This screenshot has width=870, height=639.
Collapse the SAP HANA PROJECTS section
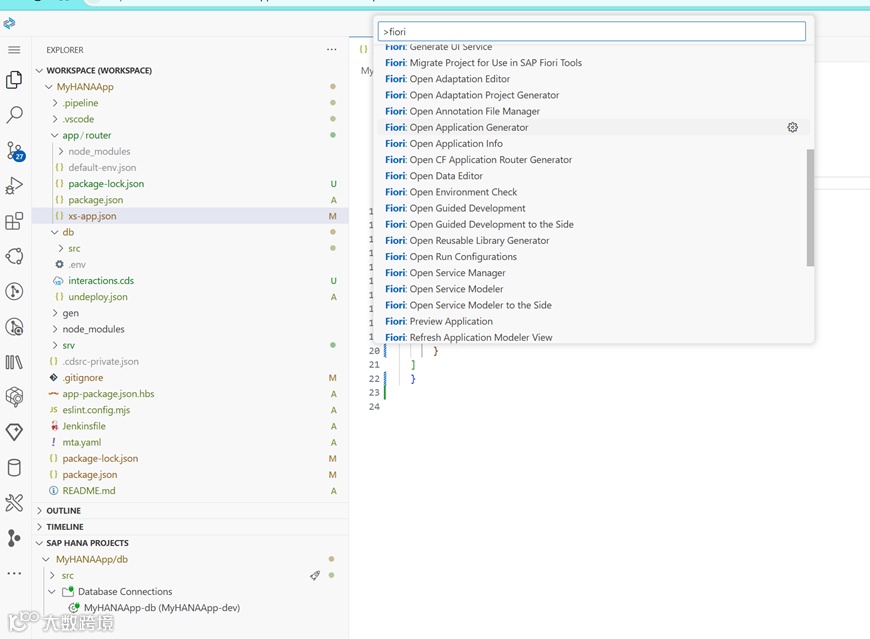coord(39,543)
